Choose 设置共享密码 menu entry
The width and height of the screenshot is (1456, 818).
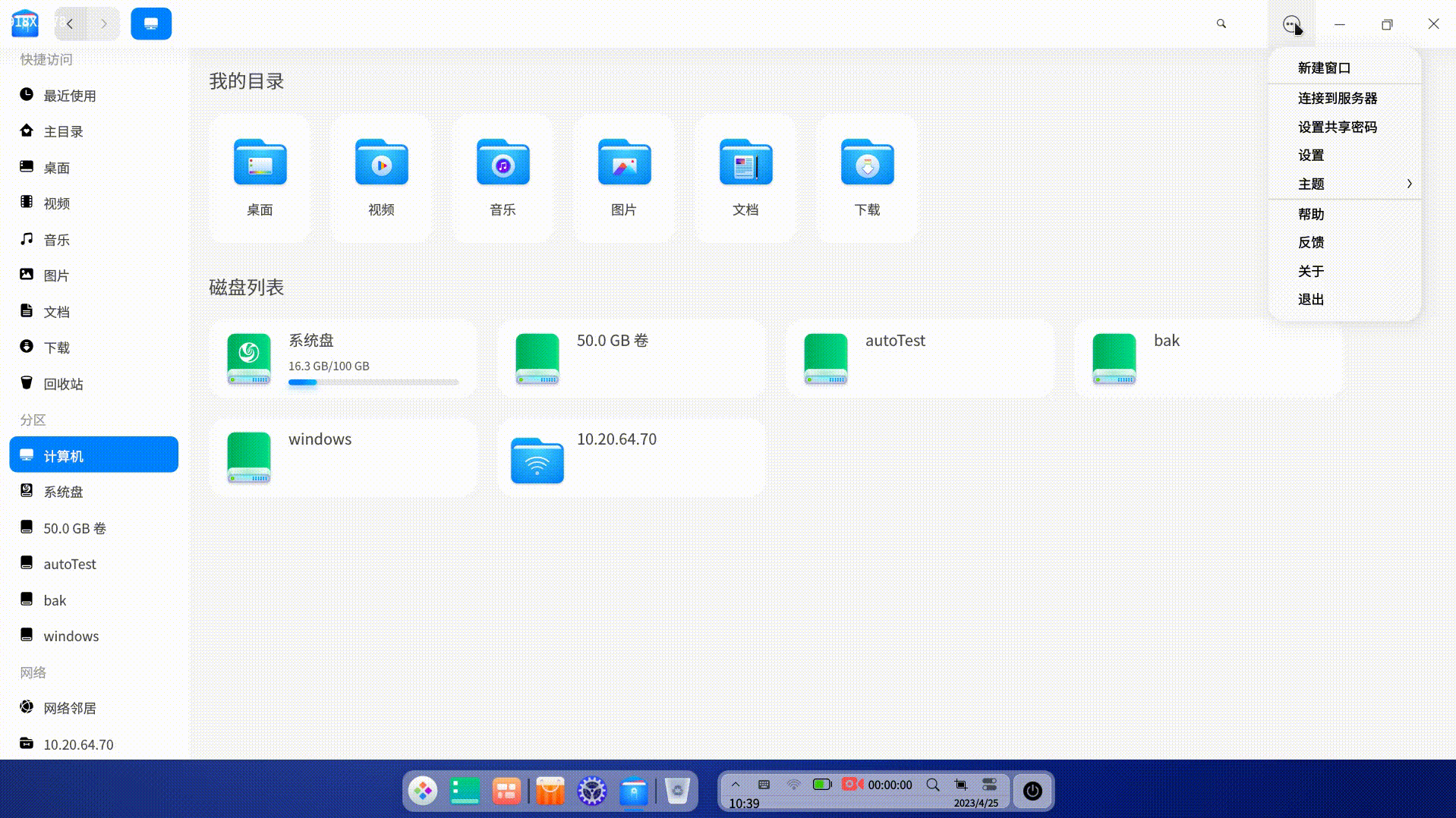(x=1344, y=127)
